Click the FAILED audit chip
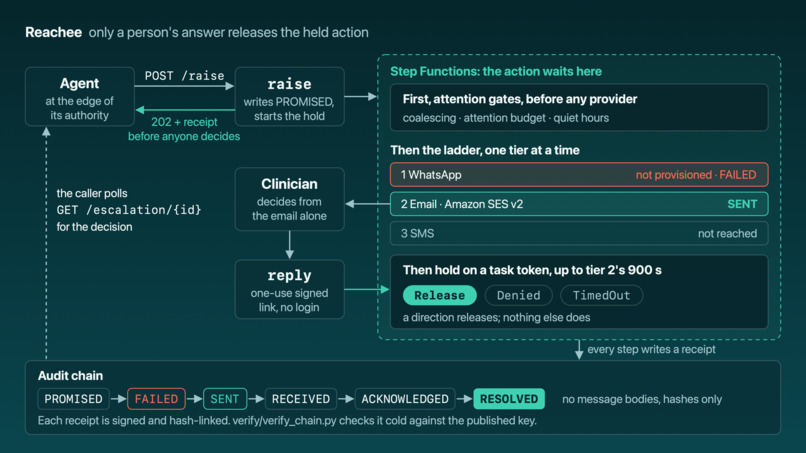 [x=156, y=399]
